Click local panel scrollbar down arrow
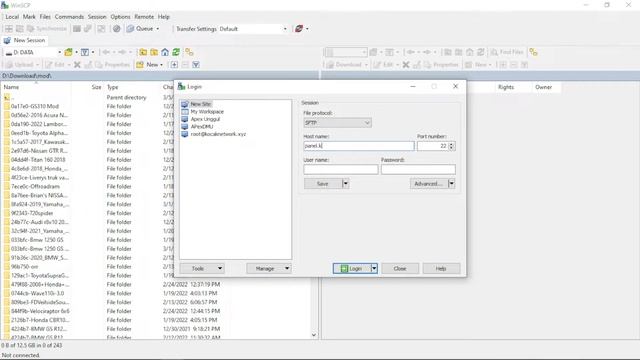This screenshot has height=360, width=640. coord(313,335)
